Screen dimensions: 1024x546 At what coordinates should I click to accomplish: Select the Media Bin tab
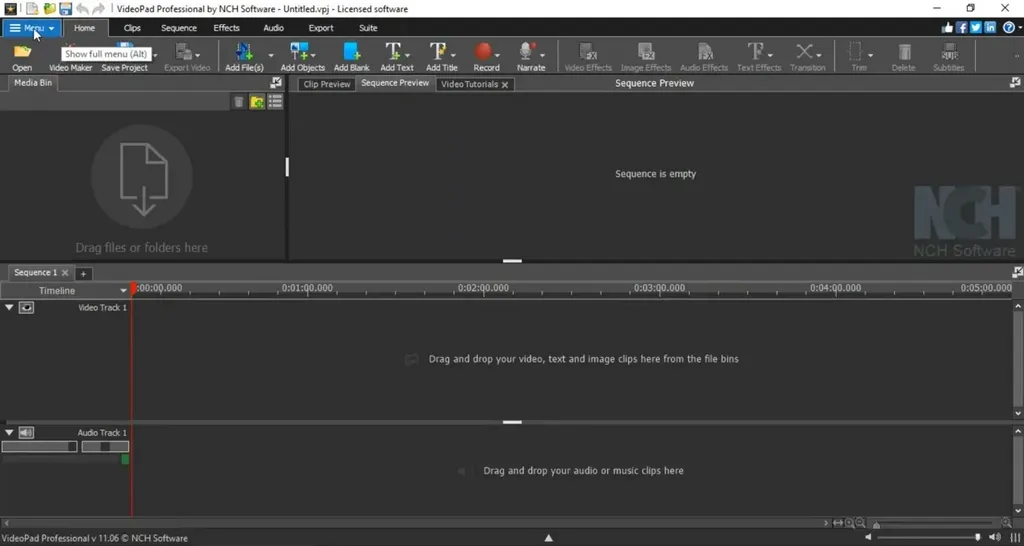[x=33, y=83]
